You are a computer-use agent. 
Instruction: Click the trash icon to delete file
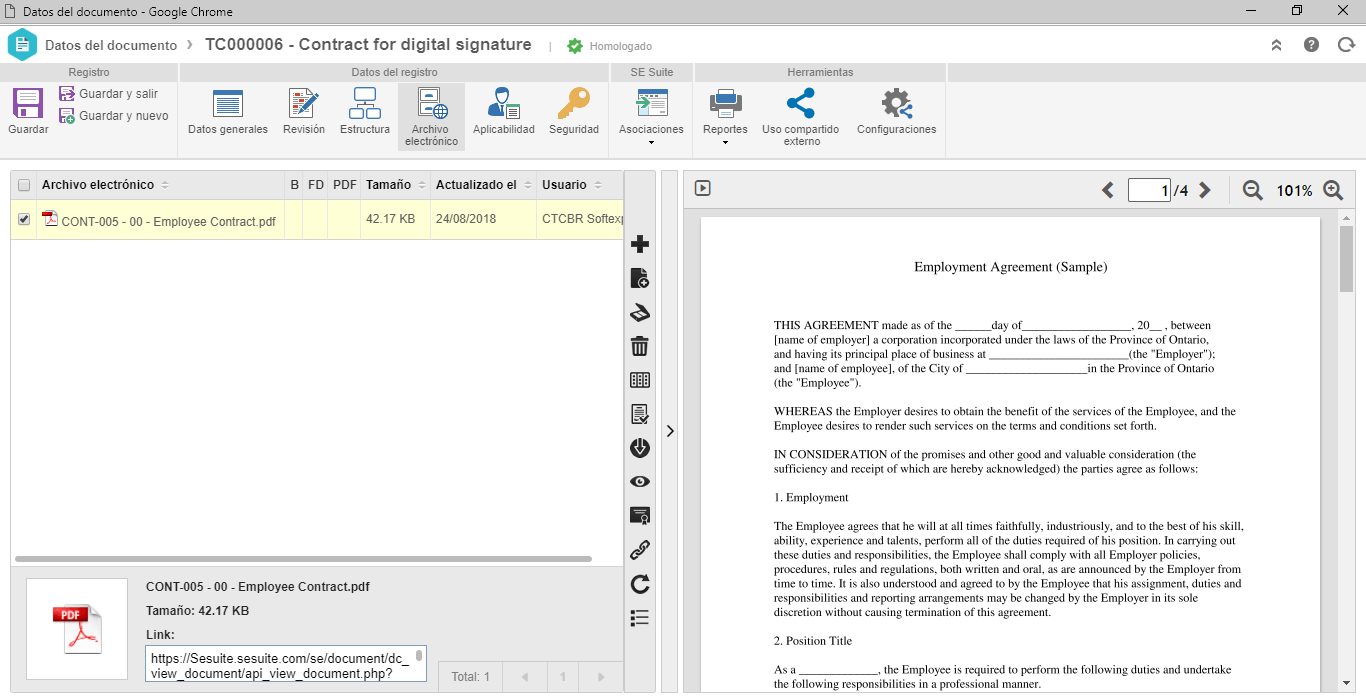(640, 346)
